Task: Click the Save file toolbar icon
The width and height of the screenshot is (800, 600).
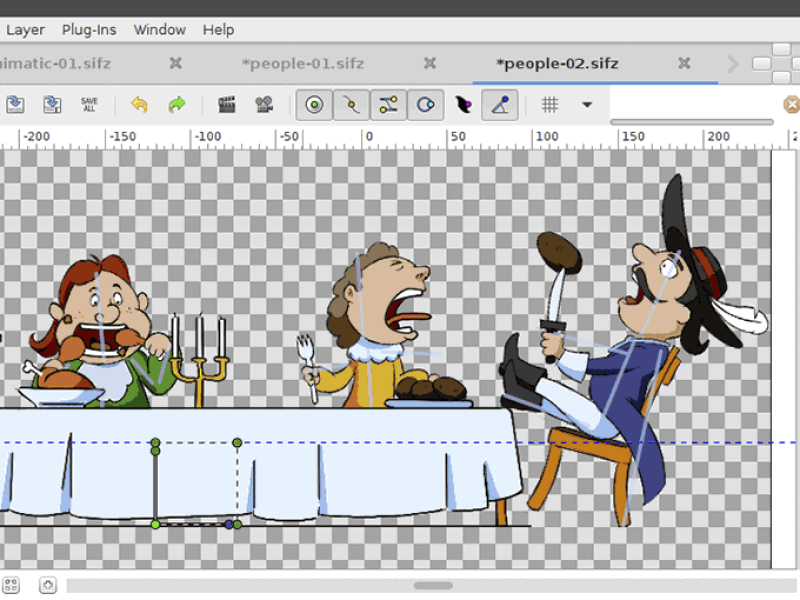Action: (x=15, y=105)
